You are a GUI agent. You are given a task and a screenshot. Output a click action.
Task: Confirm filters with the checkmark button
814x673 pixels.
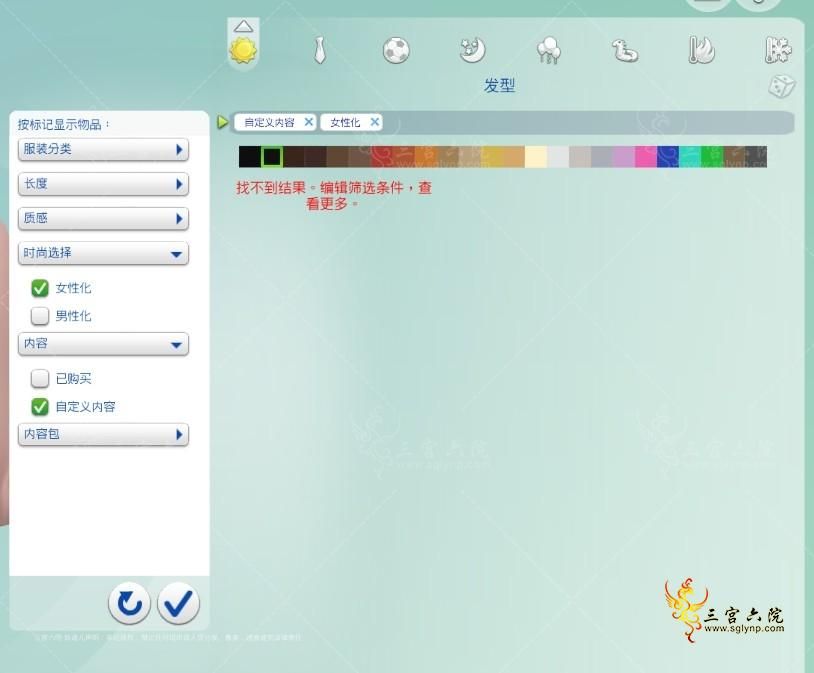tap(178, 603)
